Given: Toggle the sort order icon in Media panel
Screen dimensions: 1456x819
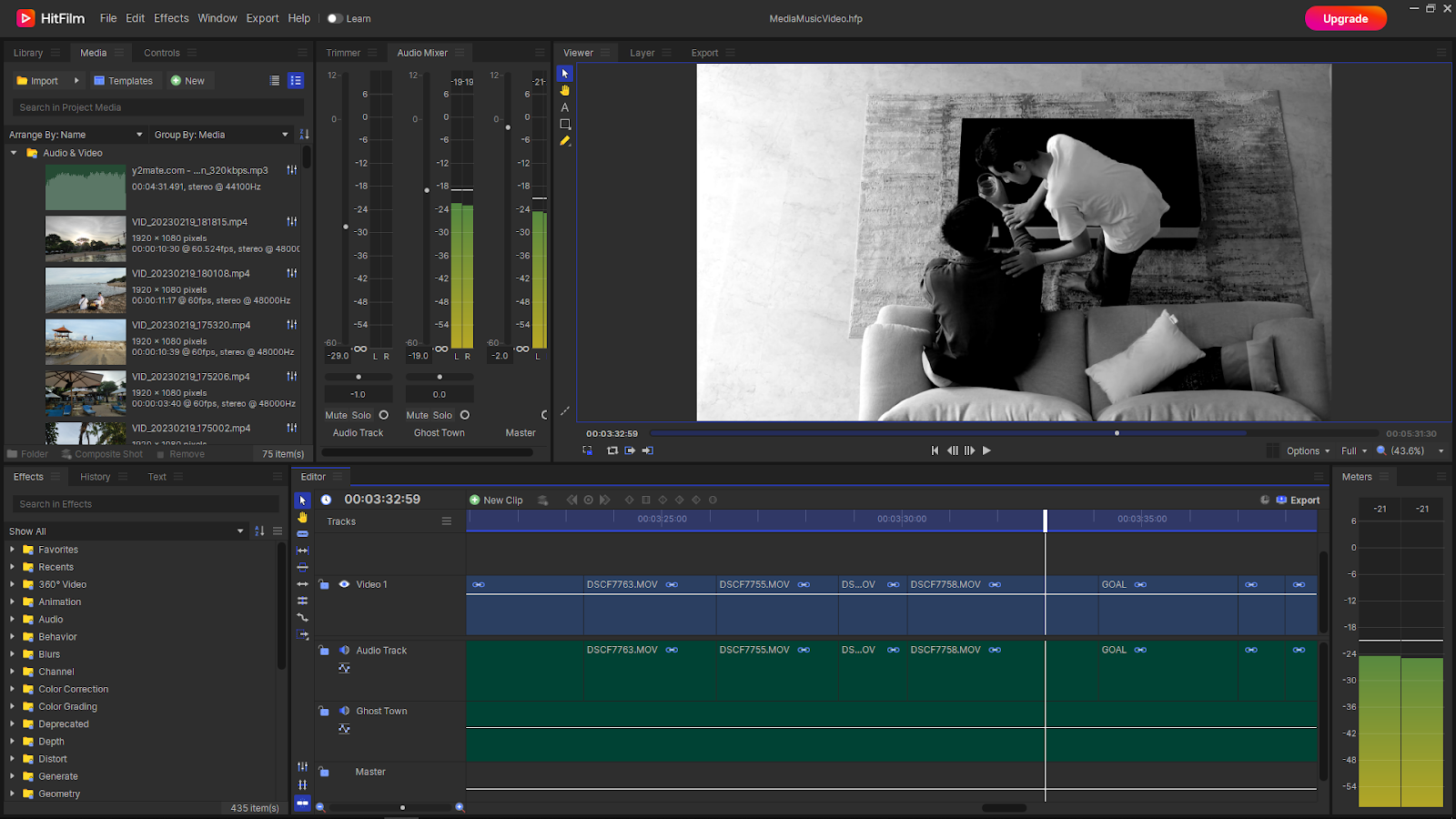Looking at the screenshot, I should pyautogui.click(x=305, y=135).
